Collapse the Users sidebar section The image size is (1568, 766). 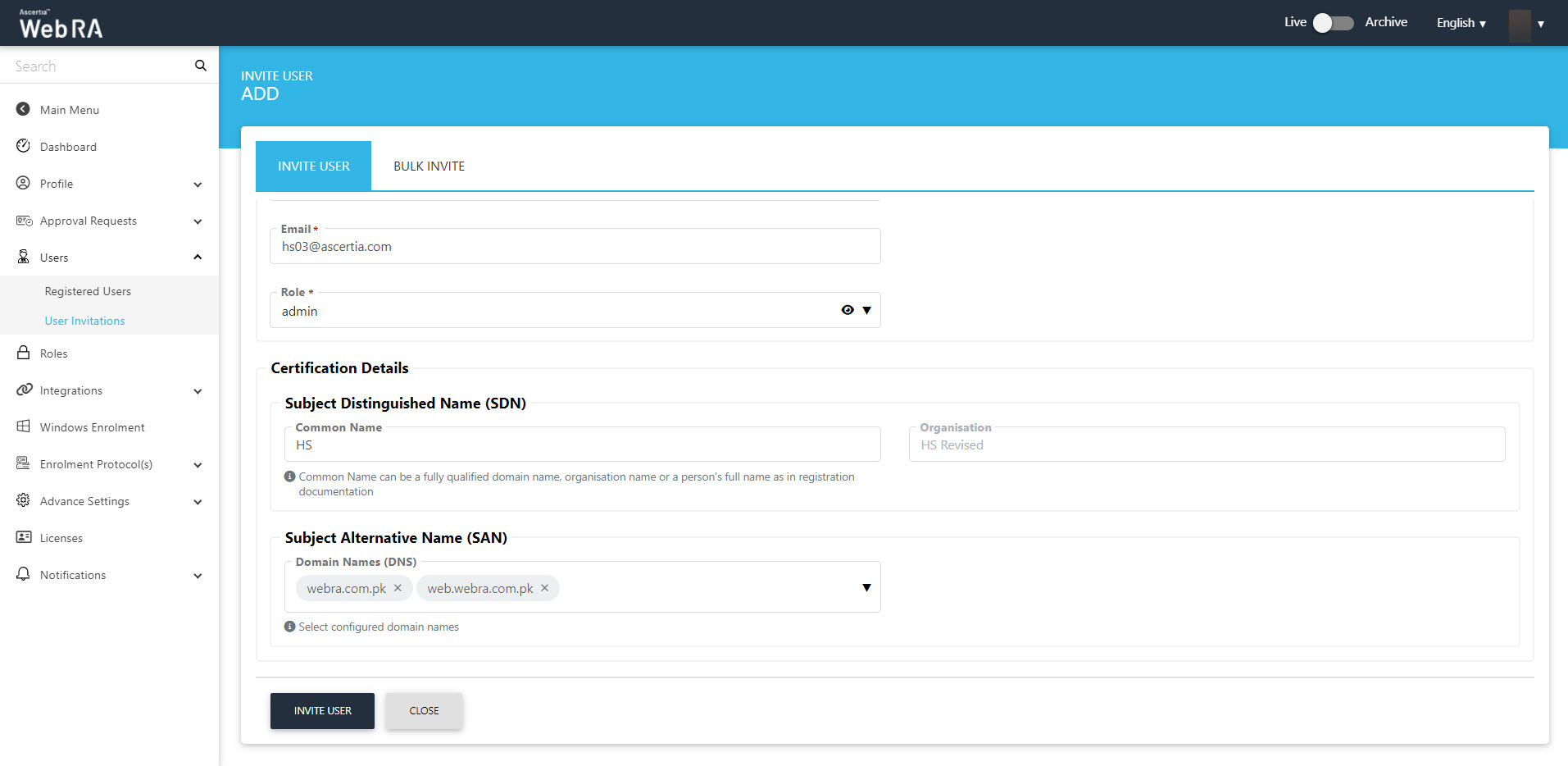[x=198, y=258]
